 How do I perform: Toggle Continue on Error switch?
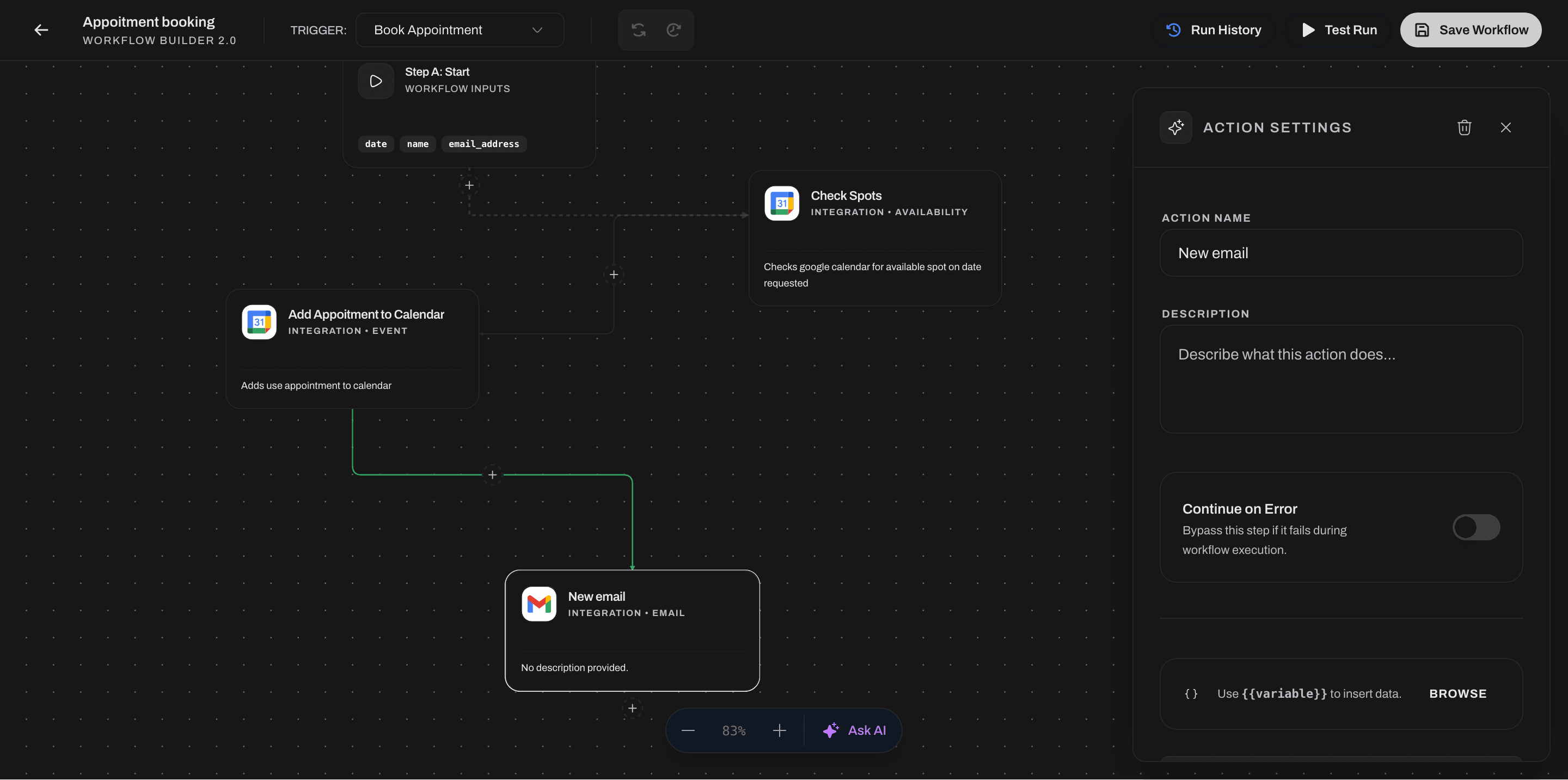click(1476, 527)
